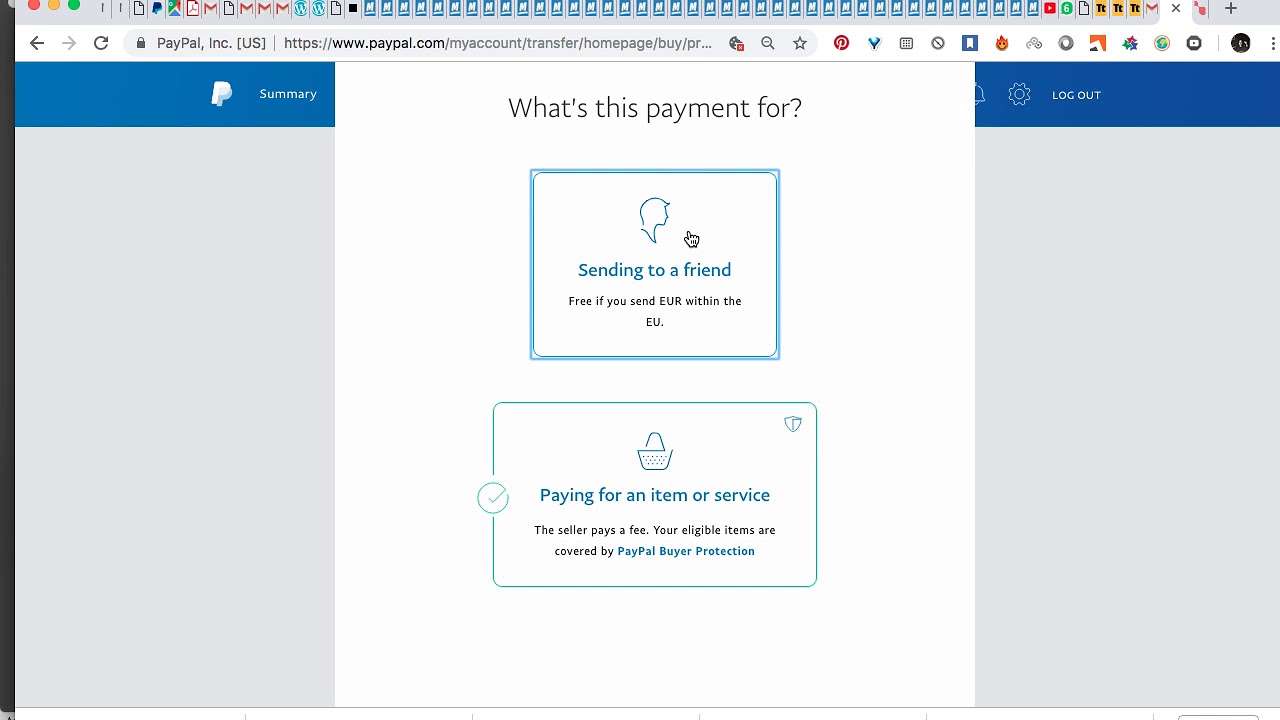This screenshot has height=720, width=1280.
Task: Choose the Sending to a friend card
Action: pyautogui.click(x=655, y=264)
